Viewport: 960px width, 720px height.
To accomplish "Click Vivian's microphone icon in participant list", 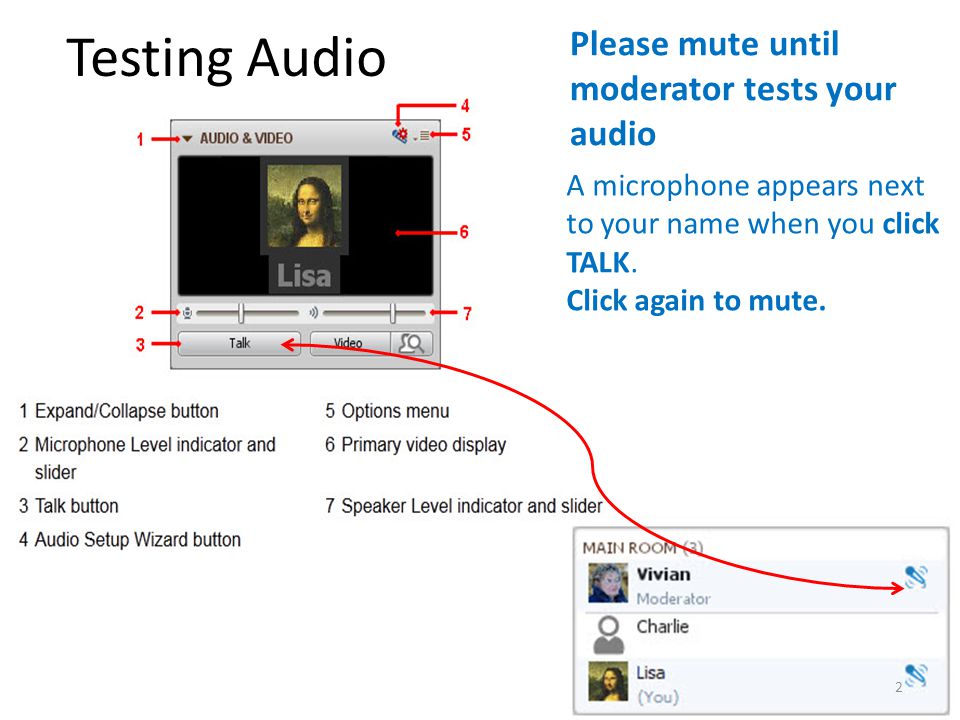I will pos(917,577).
